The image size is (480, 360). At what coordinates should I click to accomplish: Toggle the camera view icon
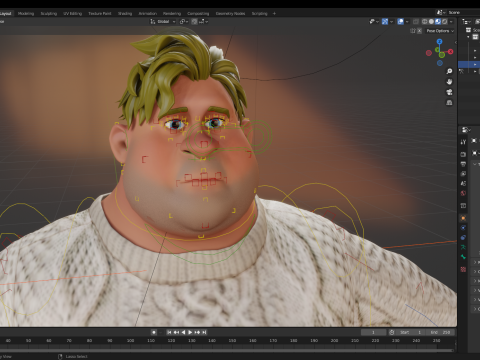(449, 92)
